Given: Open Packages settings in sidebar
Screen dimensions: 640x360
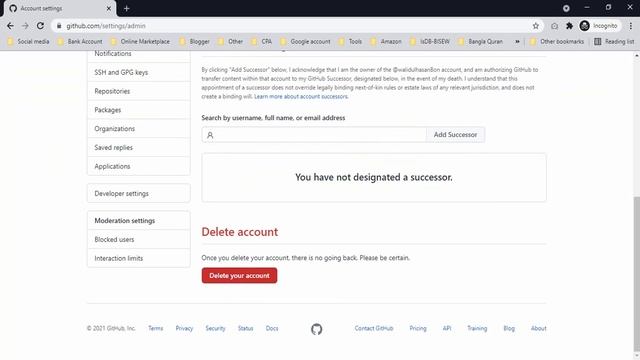Looking at the screenshot, I should tap(139, 110).
